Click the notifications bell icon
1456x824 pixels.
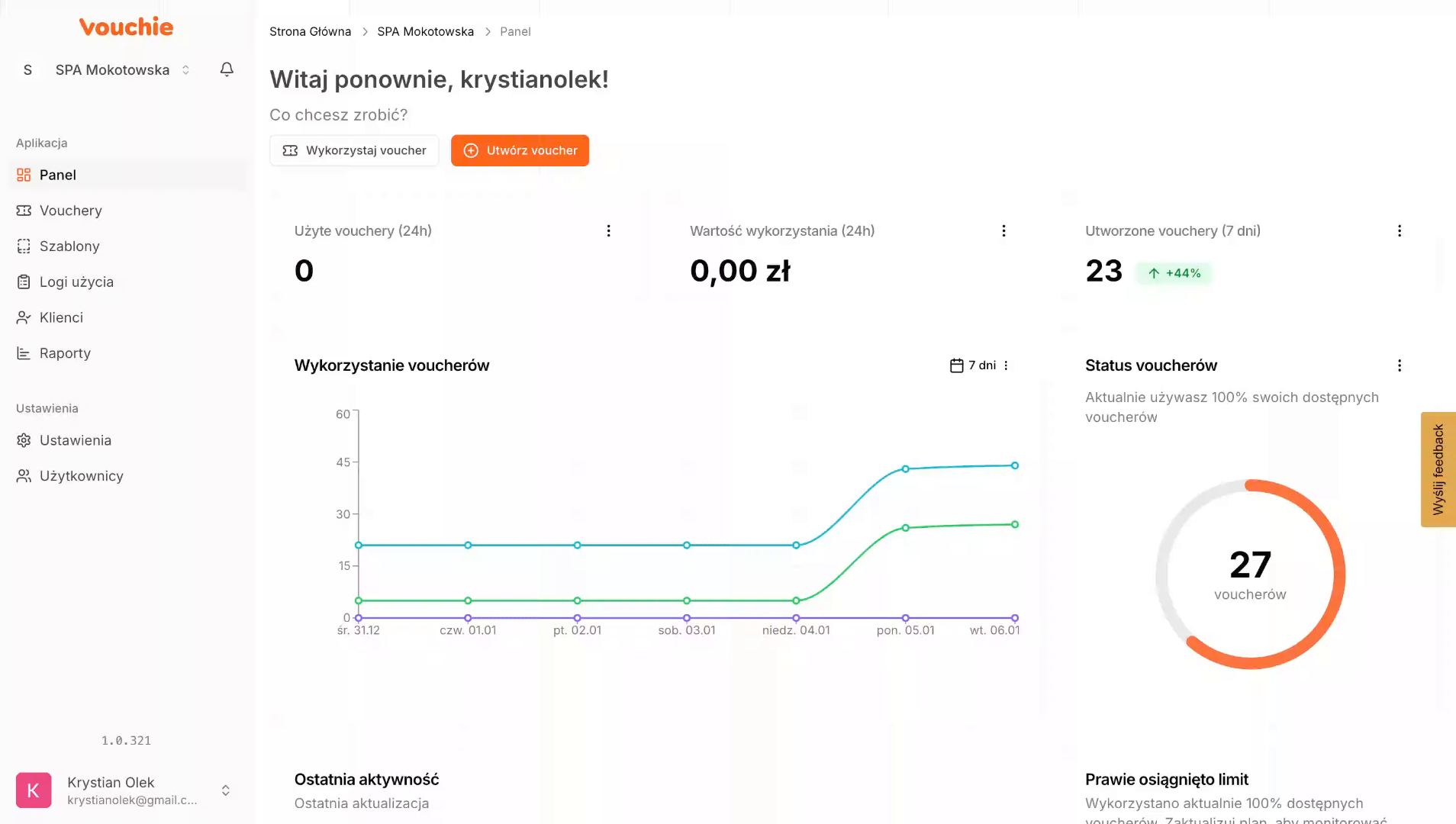click(x=227, y=69)
